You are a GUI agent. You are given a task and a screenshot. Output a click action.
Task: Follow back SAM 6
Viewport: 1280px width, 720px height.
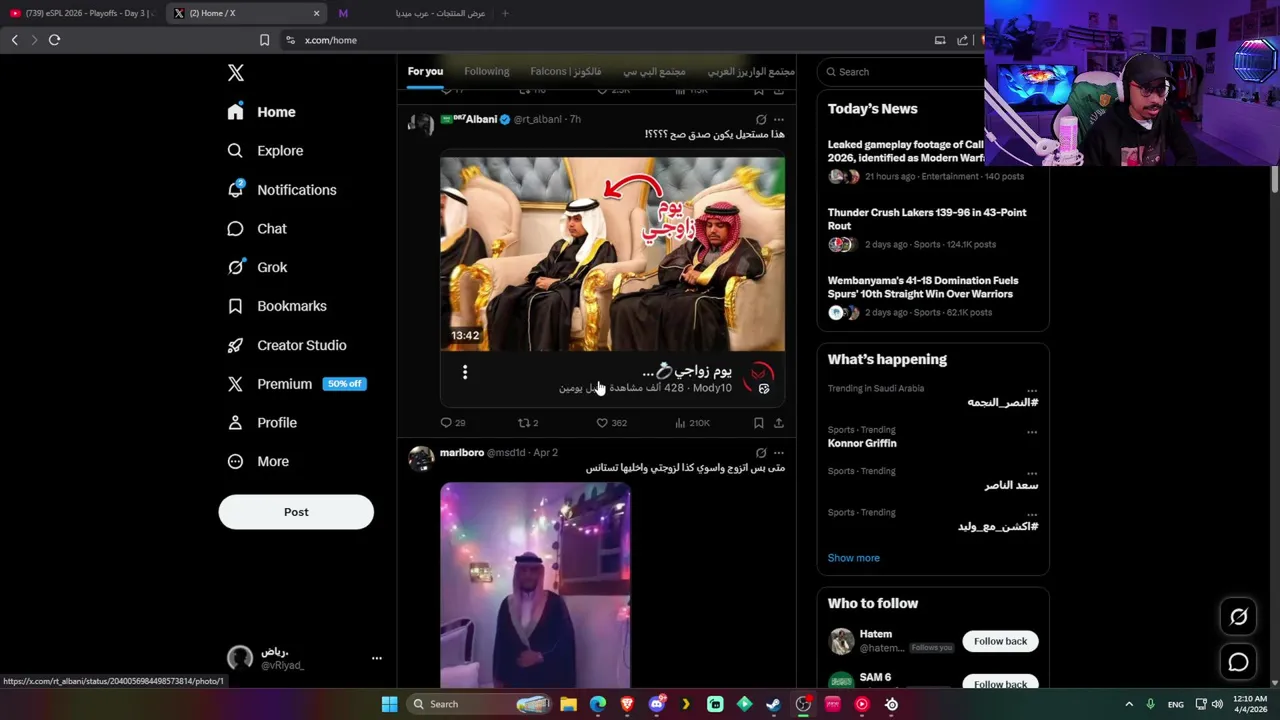point(1000,683)
